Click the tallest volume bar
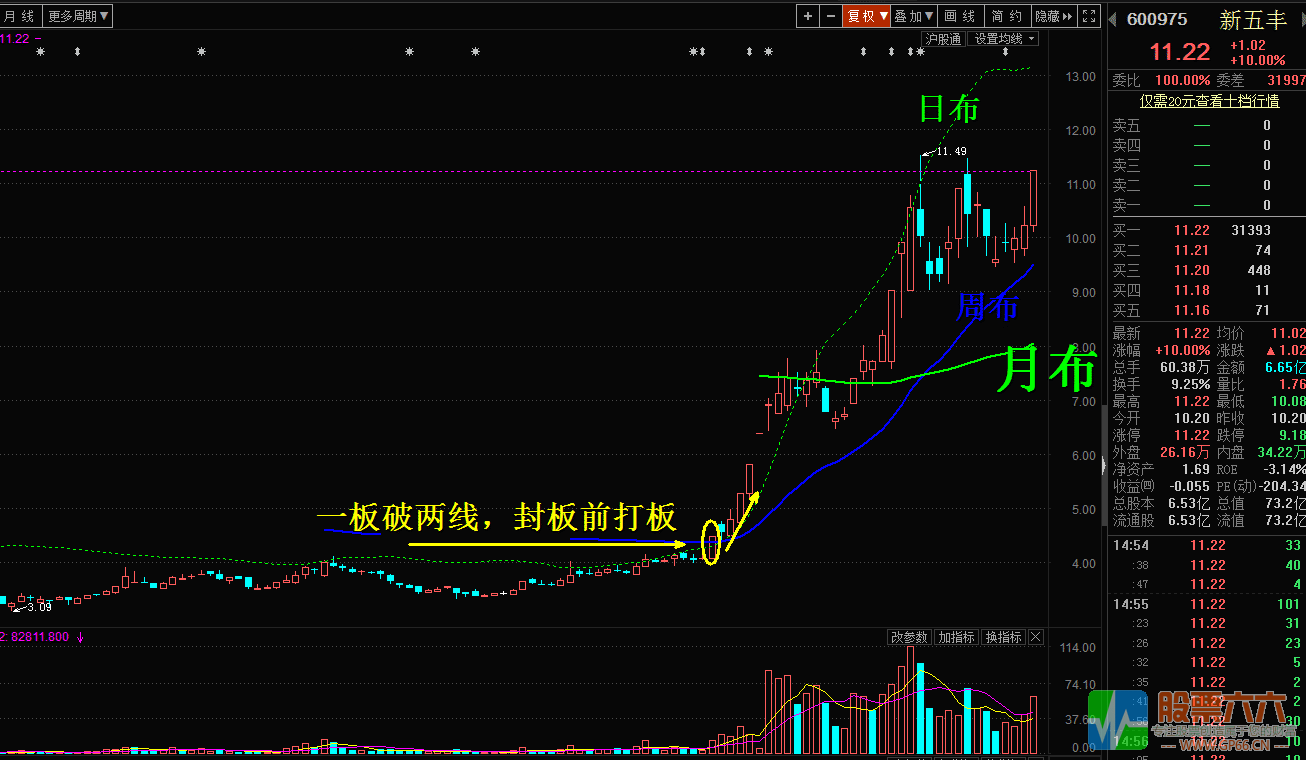The image size is (1306, 760). (910, 699)
